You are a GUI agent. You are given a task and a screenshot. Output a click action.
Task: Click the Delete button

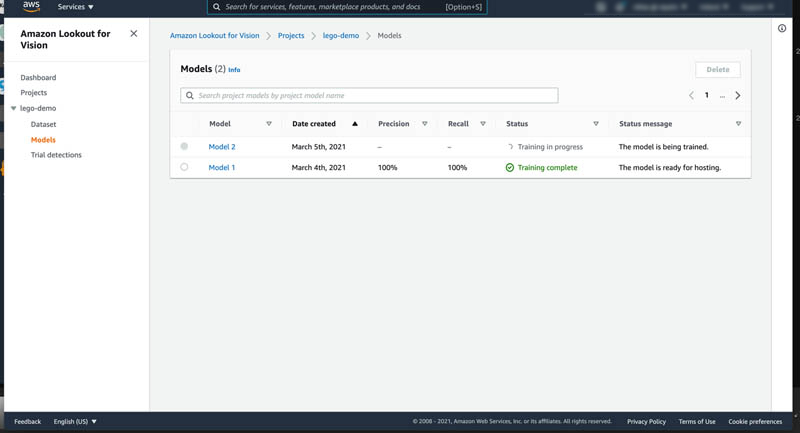(x=718, y=69)
